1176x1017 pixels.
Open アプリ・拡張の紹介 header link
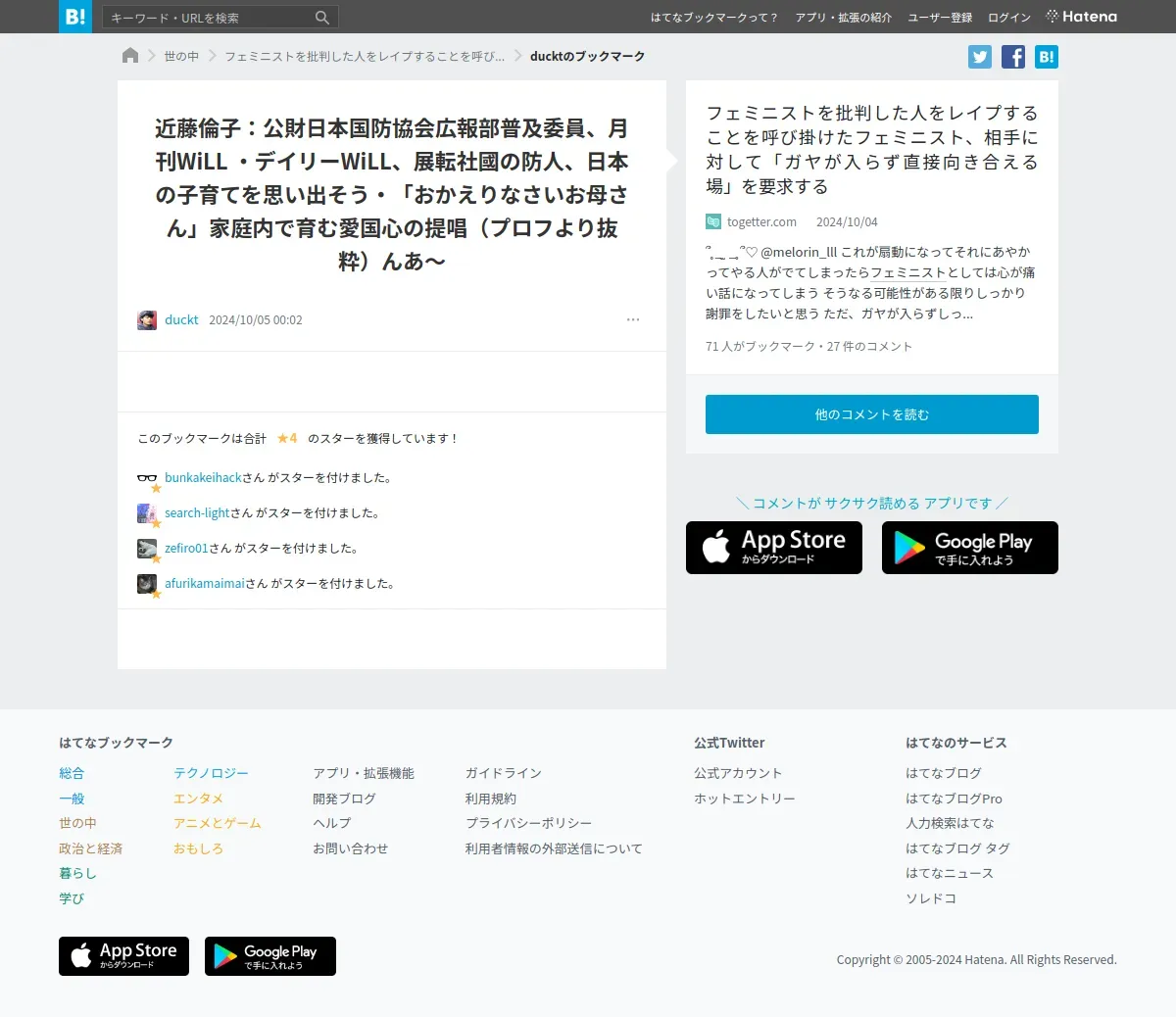pyautogui.click(x=844, y=18)
